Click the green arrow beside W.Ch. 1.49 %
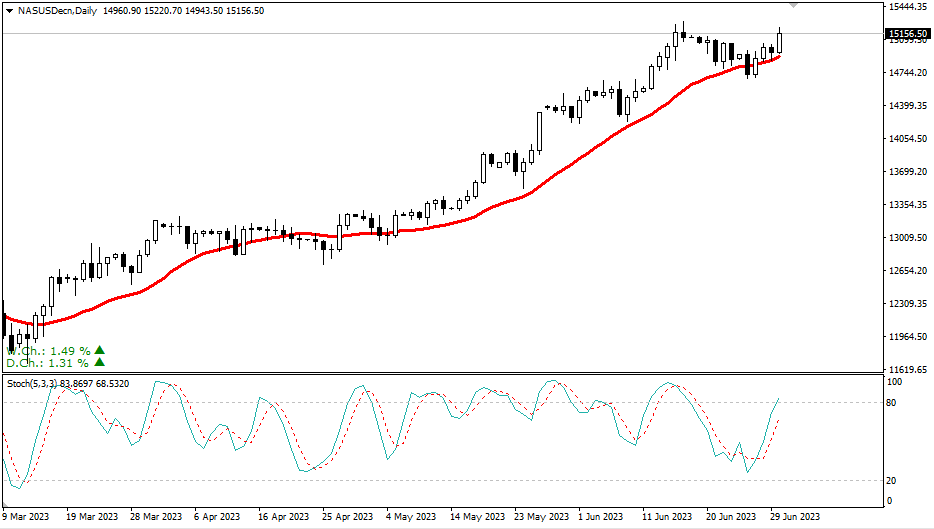Image resolution: width=934 pixels, height=529 pixels. [x=99, y=350]
